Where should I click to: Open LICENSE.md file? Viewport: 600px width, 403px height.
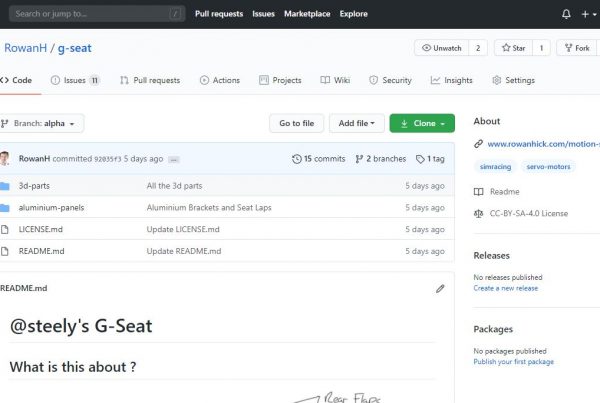[41, 230]
